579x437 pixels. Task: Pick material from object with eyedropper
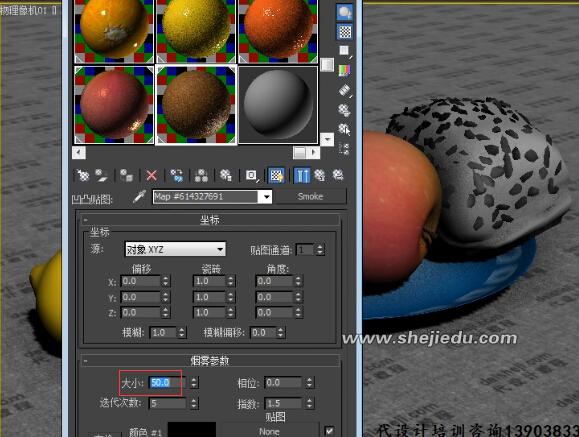(x=140, y=197)
